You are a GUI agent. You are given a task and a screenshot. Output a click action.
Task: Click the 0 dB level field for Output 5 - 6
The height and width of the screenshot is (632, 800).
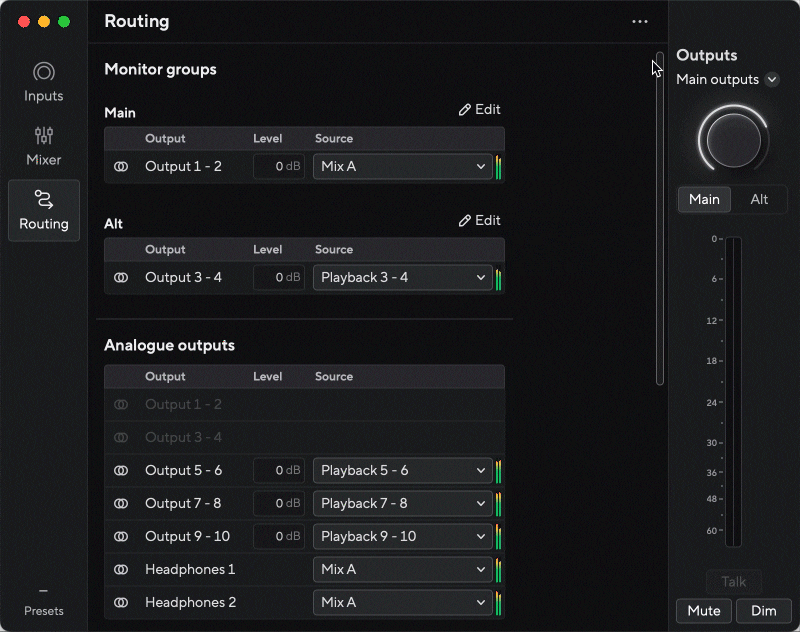click(279, 470)
